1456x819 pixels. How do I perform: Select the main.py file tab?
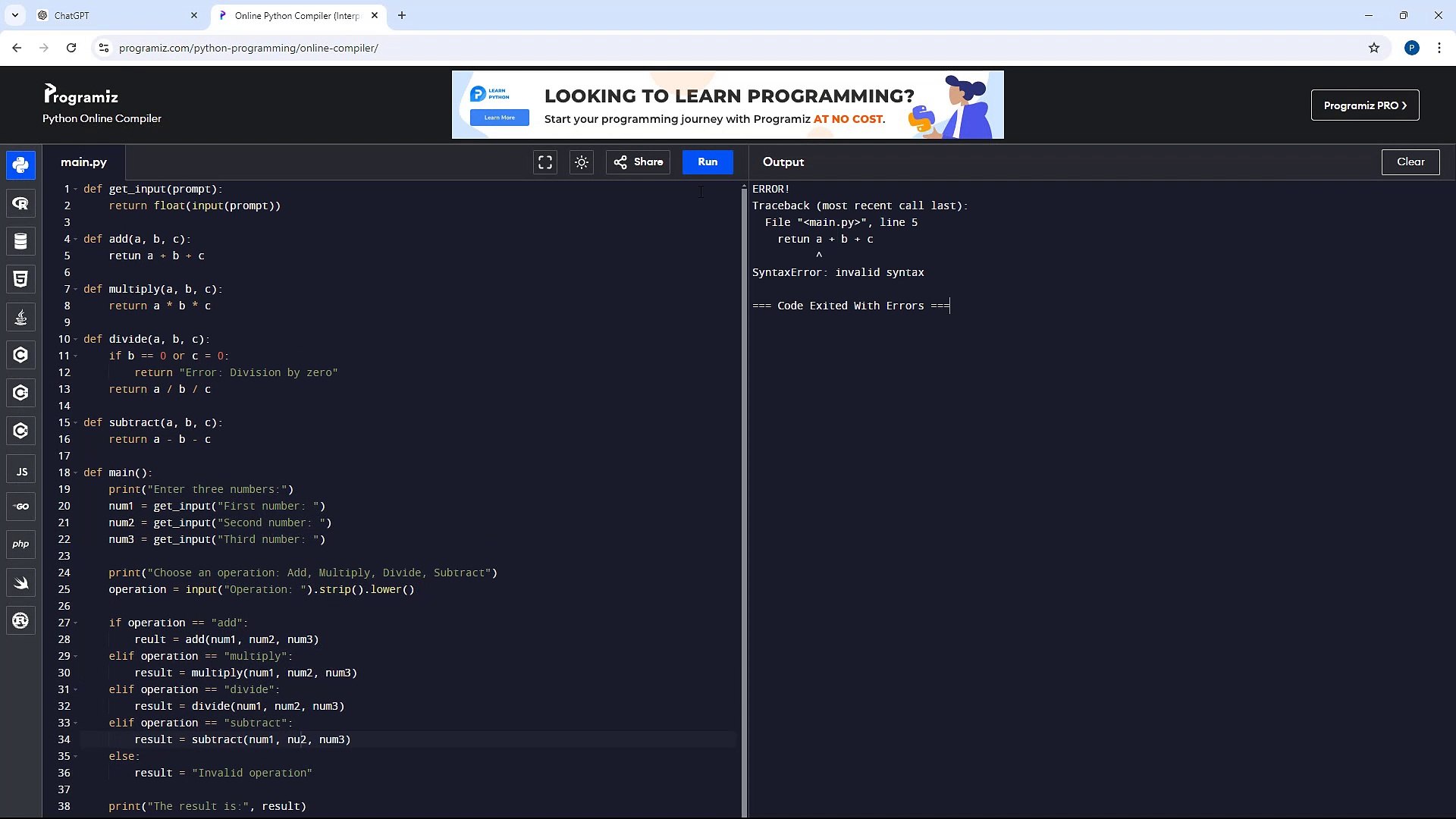(83, 162)
